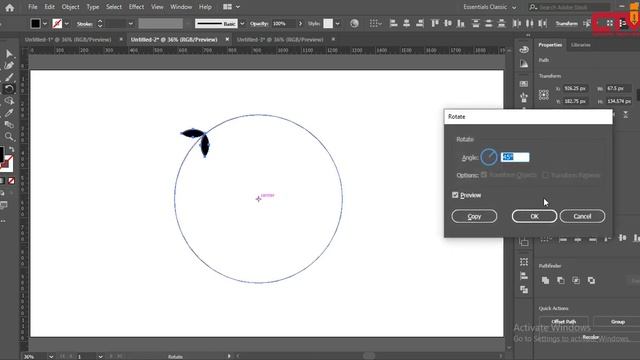Select the Zoom magnifier tool
Screen dimensions: 640x360
coord(9,136)
